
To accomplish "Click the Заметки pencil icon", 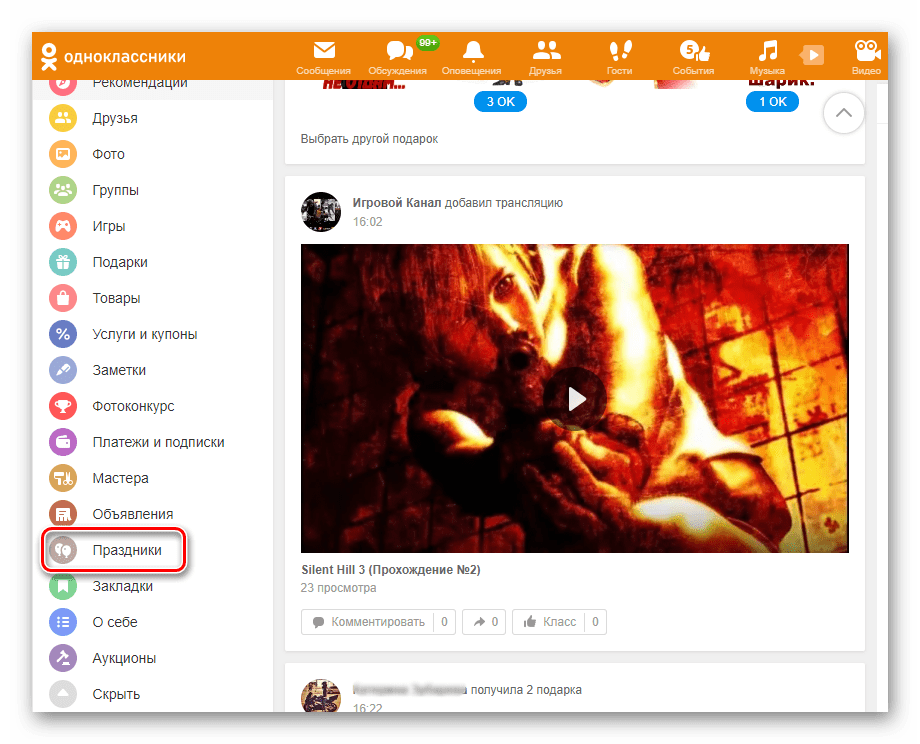I will [x=63, y=370].
